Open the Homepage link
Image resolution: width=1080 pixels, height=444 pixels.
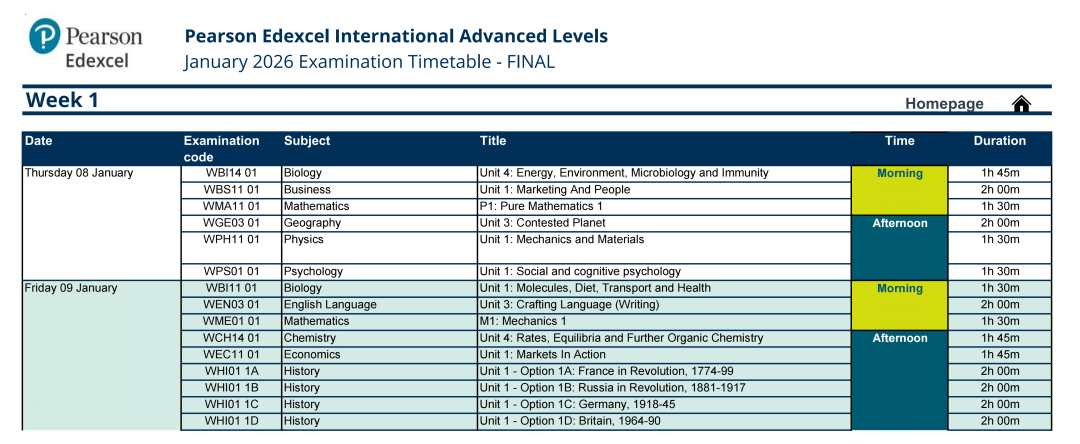(944, 104)
